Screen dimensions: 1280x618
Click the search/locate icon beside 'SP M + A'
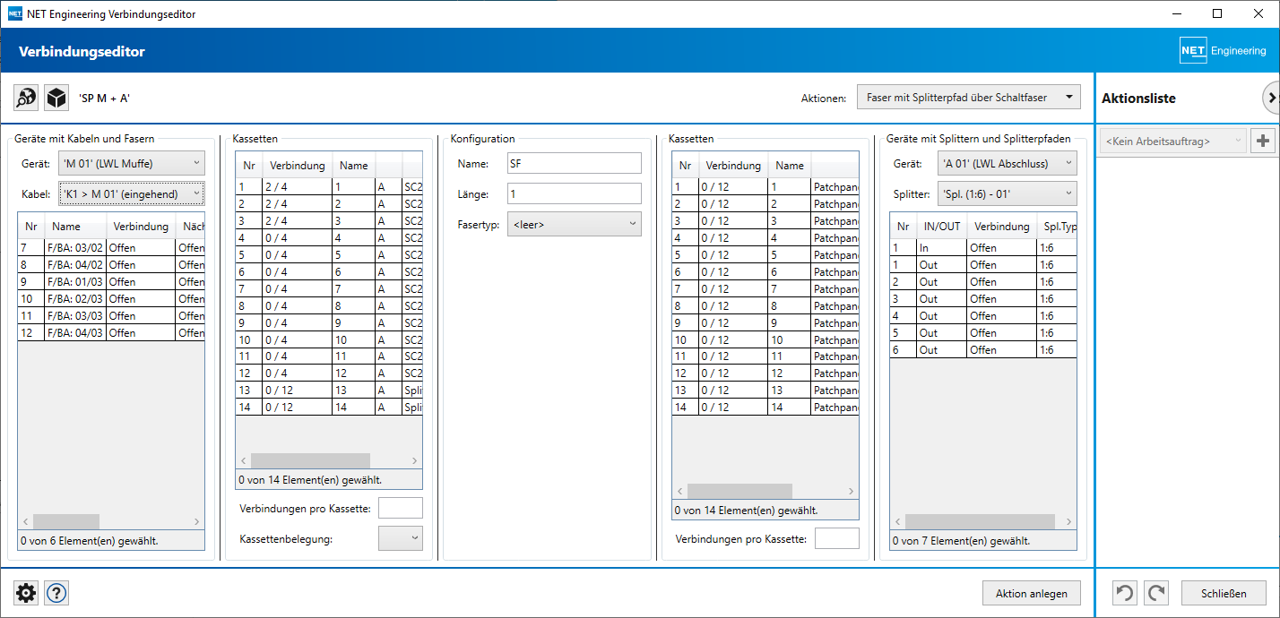tap(26, 98)
